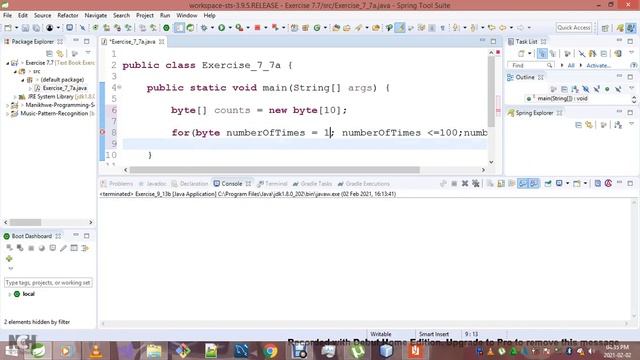The height and width of the screenshot is (360, 640).
Task: Close the Spring Explorer view tab
Action: coord(560,113)
